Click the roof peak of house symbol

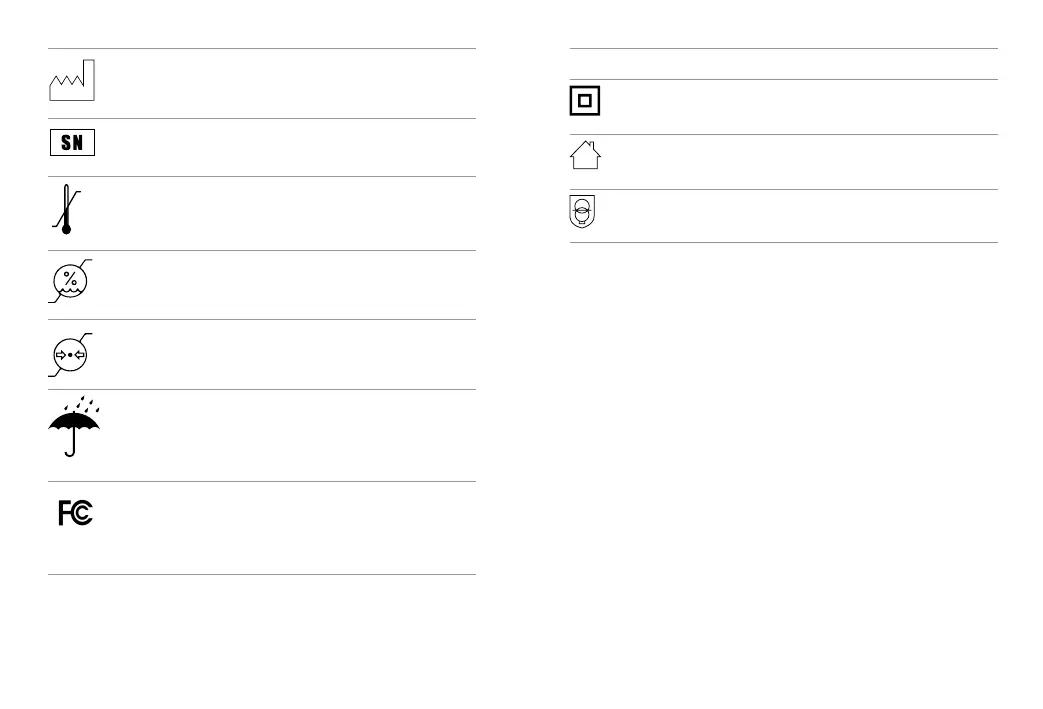coord(585,142)
